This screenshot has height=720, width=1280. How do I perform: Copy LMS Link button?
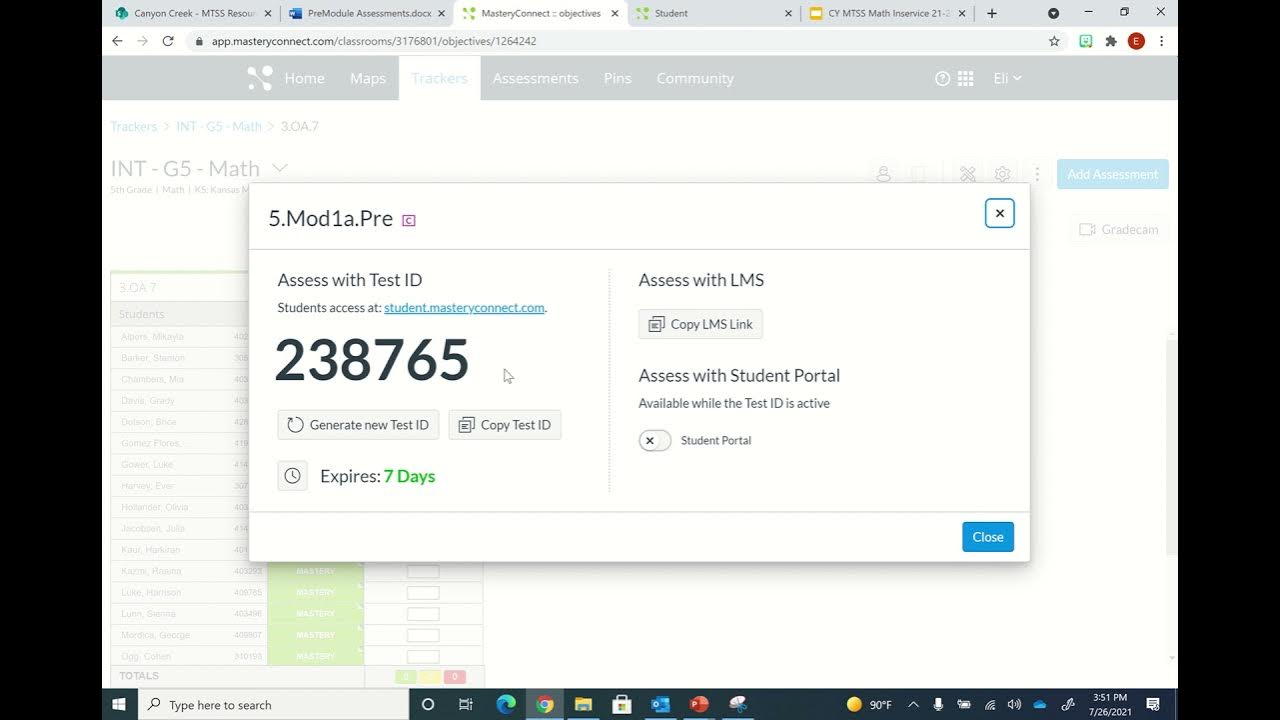click(701, 324)
